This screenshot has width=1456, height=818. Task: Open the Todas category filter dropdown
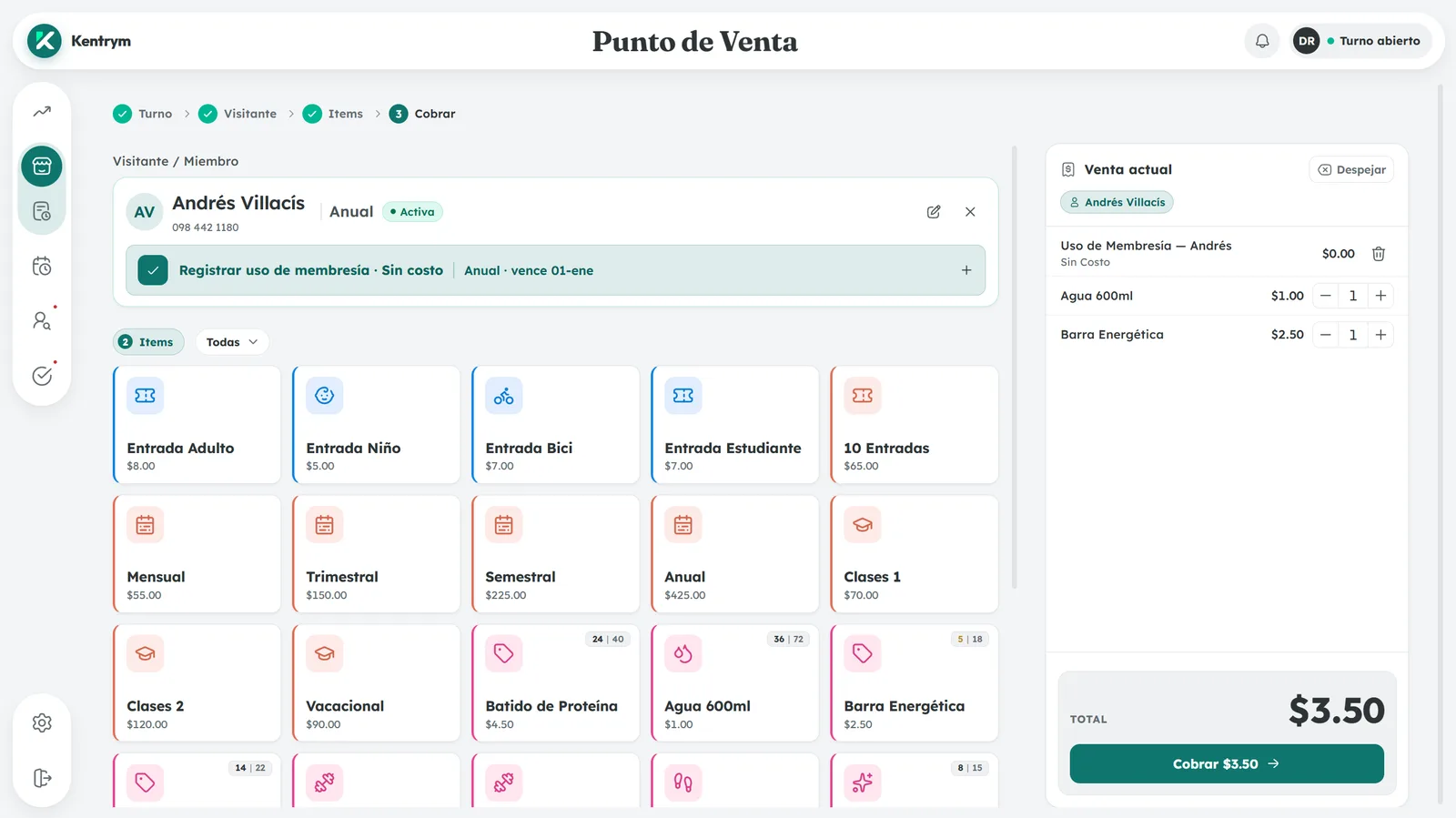click(x=232, y=342)
